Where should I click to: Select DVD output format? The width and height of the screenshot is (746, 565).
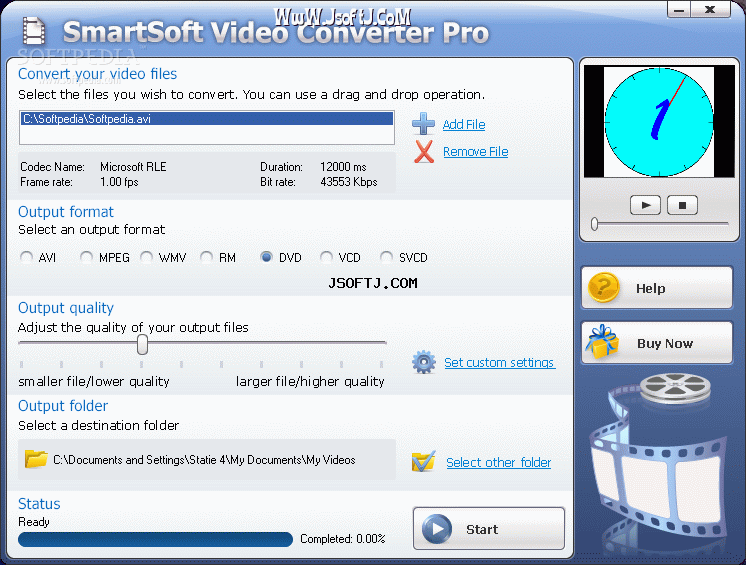(x=266, y=257)
